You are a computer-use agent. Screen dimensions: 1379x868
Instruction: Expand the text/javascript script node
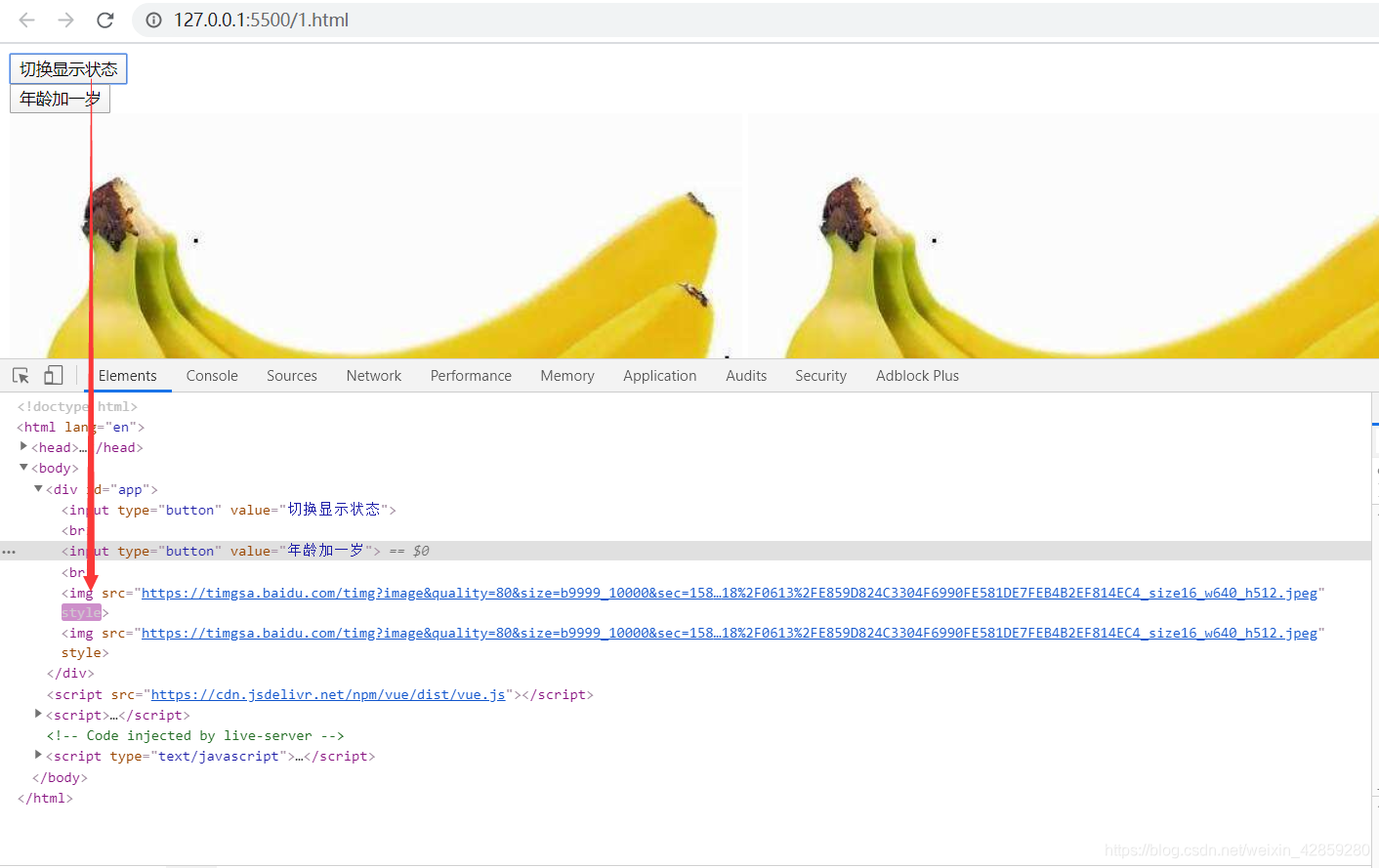click(x=38, y=755)
